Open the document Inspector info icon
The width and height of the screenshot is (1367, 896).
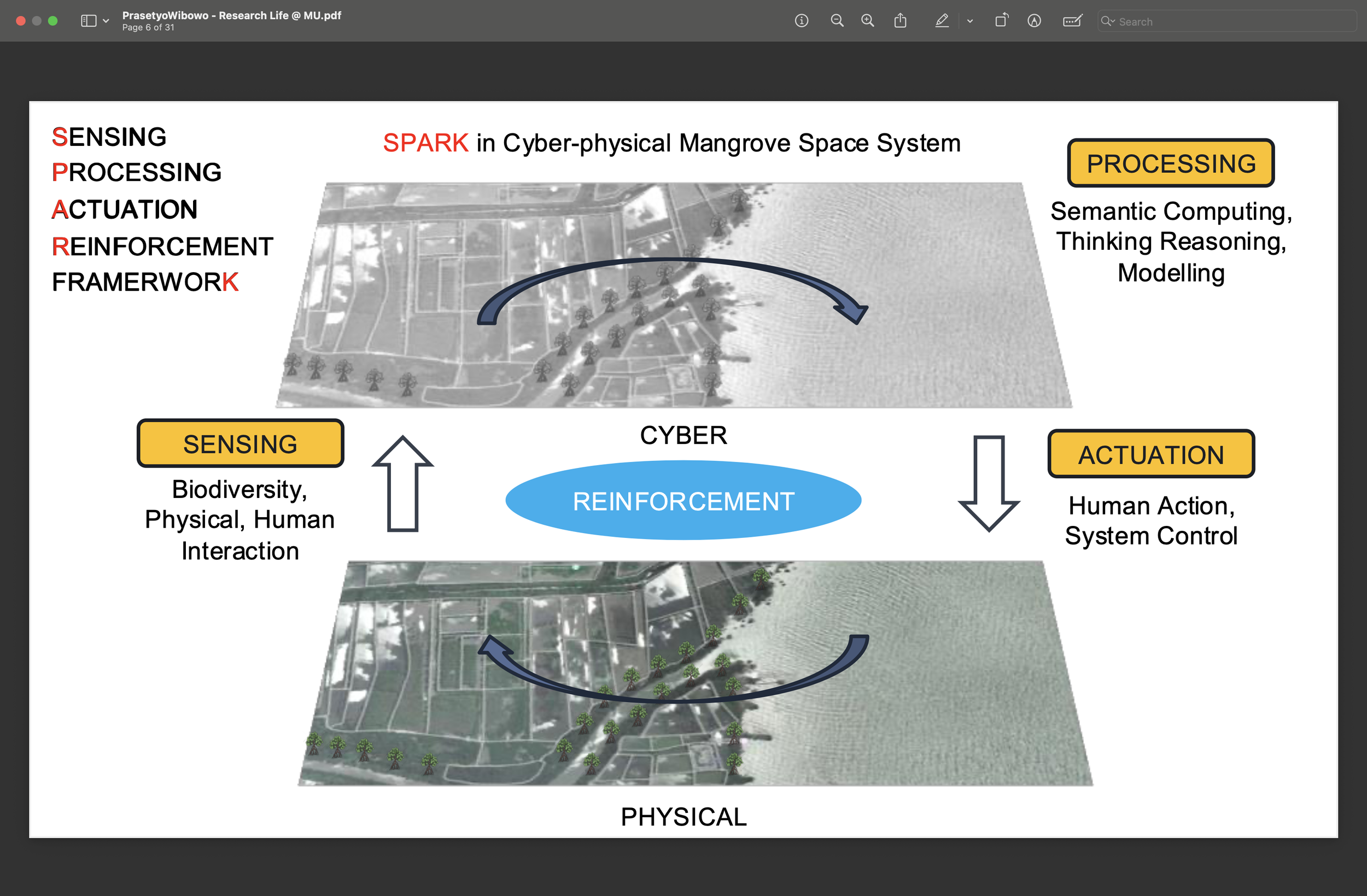801,21
